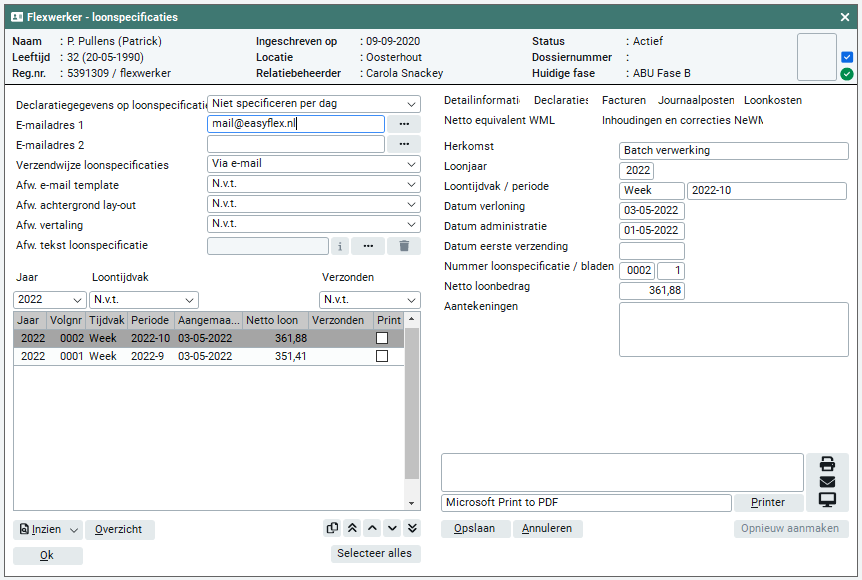The width and height of the screenshot is (862, 580).
Task: Switch to the Facturen tab
Action: 623,100
